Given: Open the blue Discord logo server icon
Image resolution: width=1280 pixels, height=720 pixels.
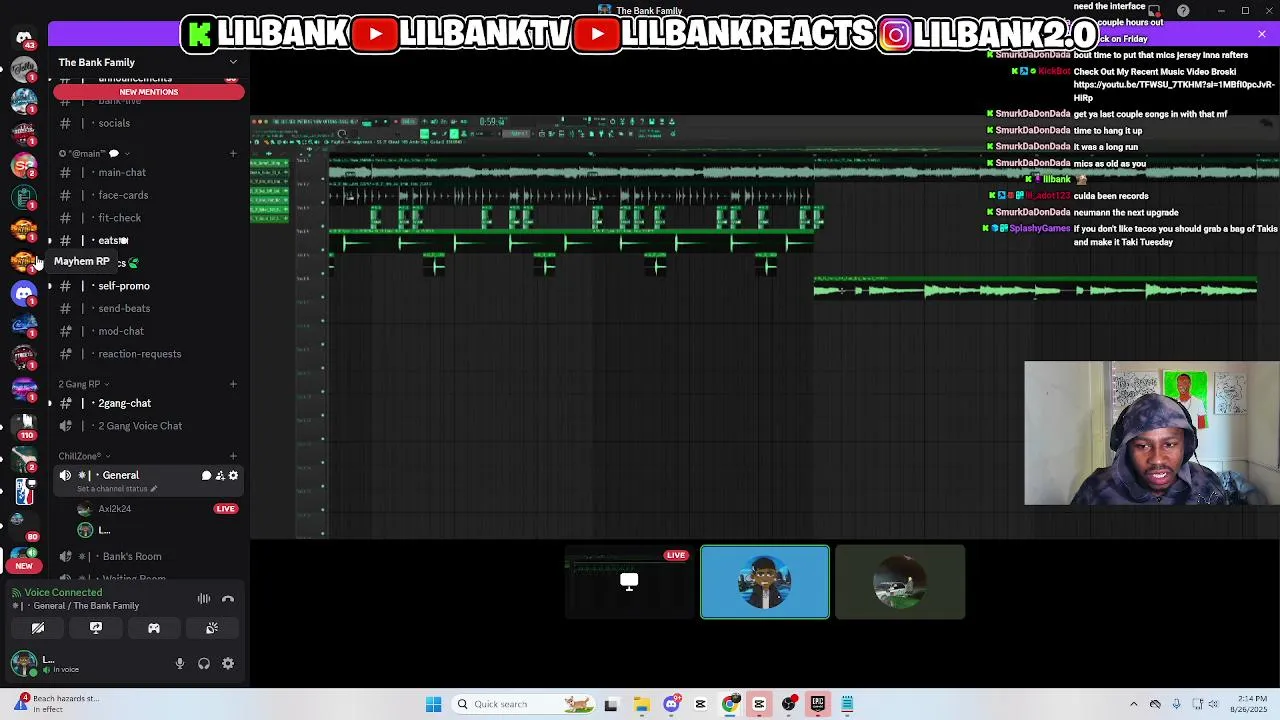Looking at the screenshot, I should (24, 293).
